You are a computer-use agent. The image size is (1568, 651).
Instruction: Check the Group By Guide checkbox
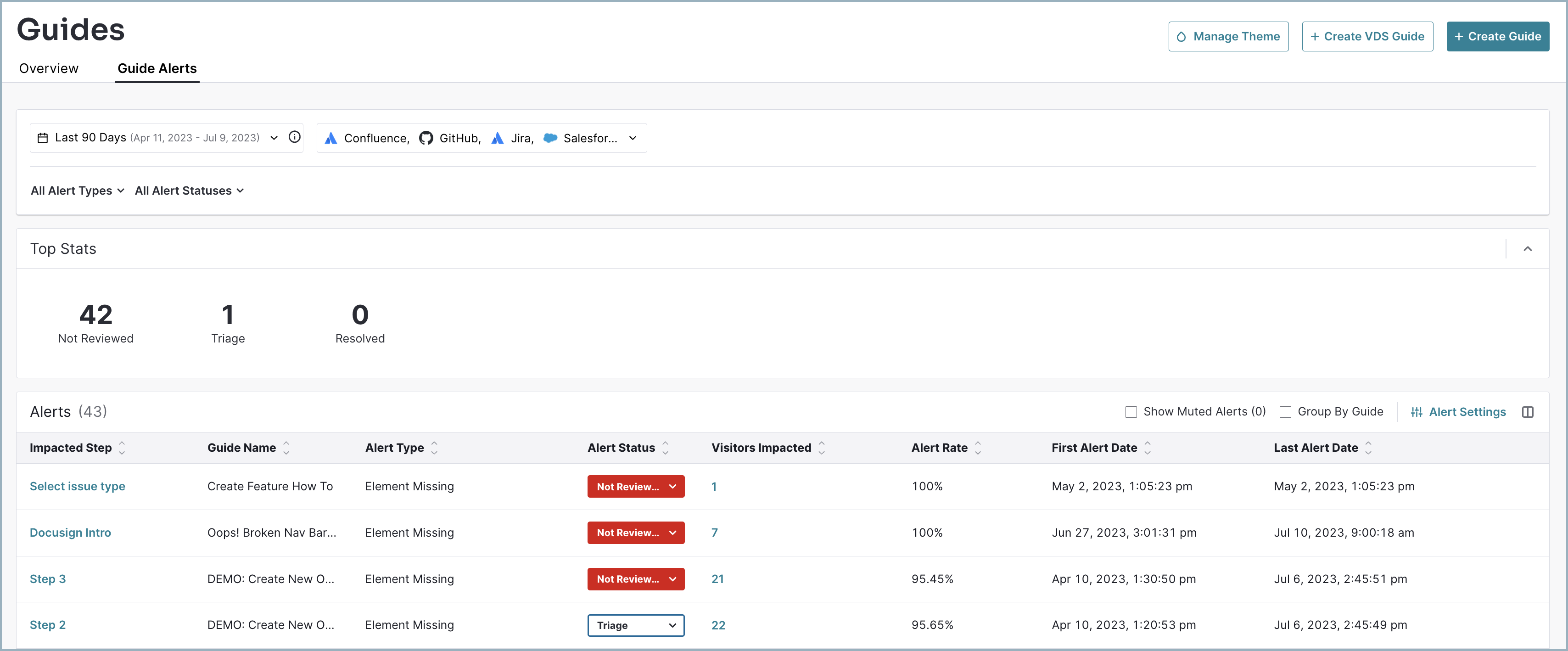1285,412
